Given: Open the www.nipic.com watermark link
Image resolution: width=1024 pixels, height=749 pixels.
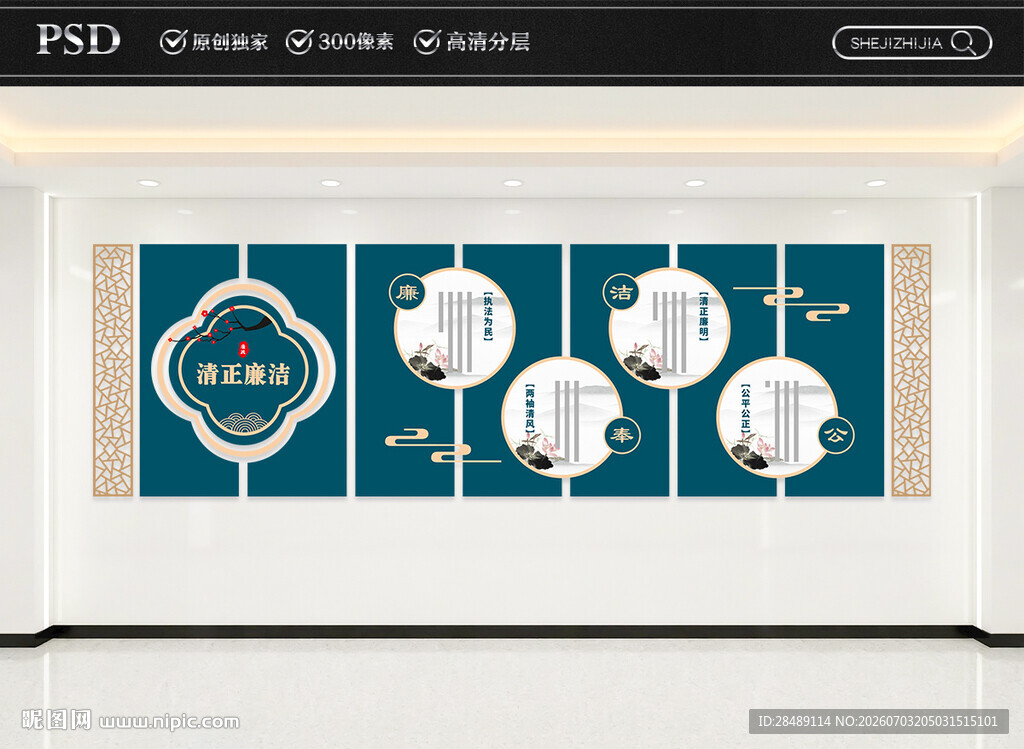Looking at the screenshot, I should 169,722.
